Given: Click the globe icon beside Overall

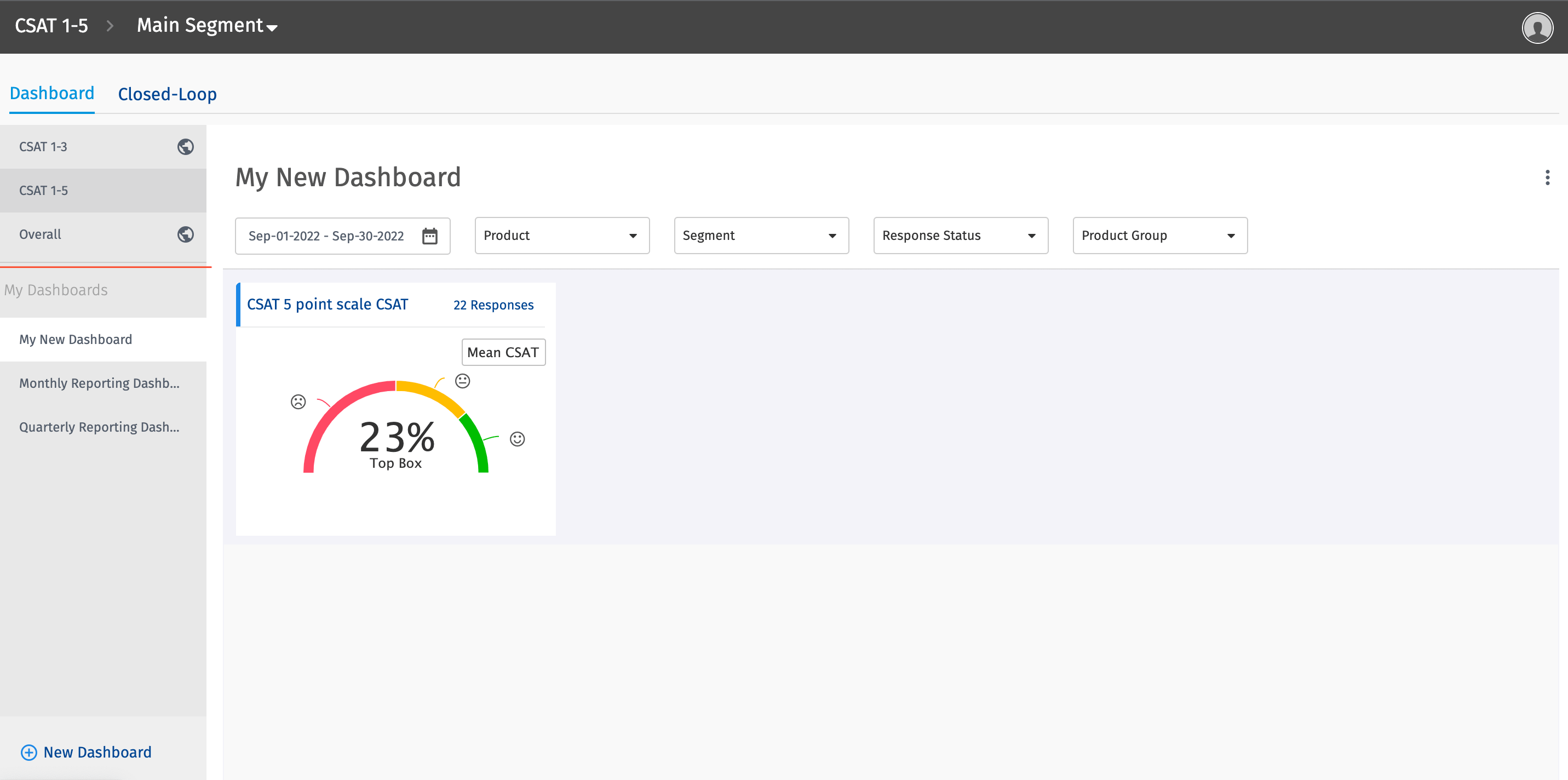Looking at the screenshot, I should pos(186,234).
